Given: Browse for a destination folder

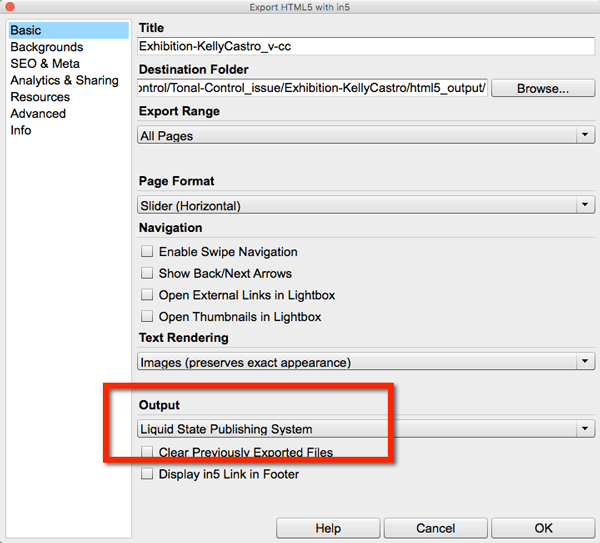Looking at the screenshot, I should 543,88.
